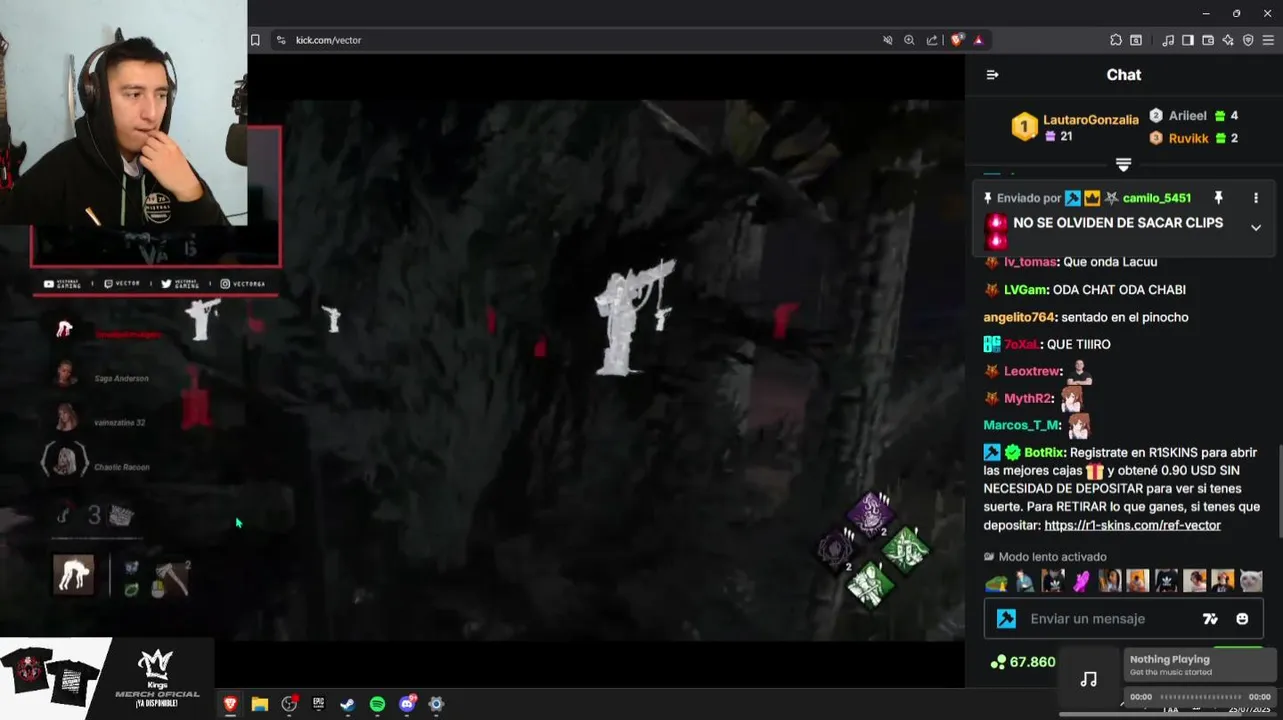The height and width of the screenshot is (720, 1283).
Task: Collapse chat using the arrow beside Chat title
Action: [x=992, y=75]
